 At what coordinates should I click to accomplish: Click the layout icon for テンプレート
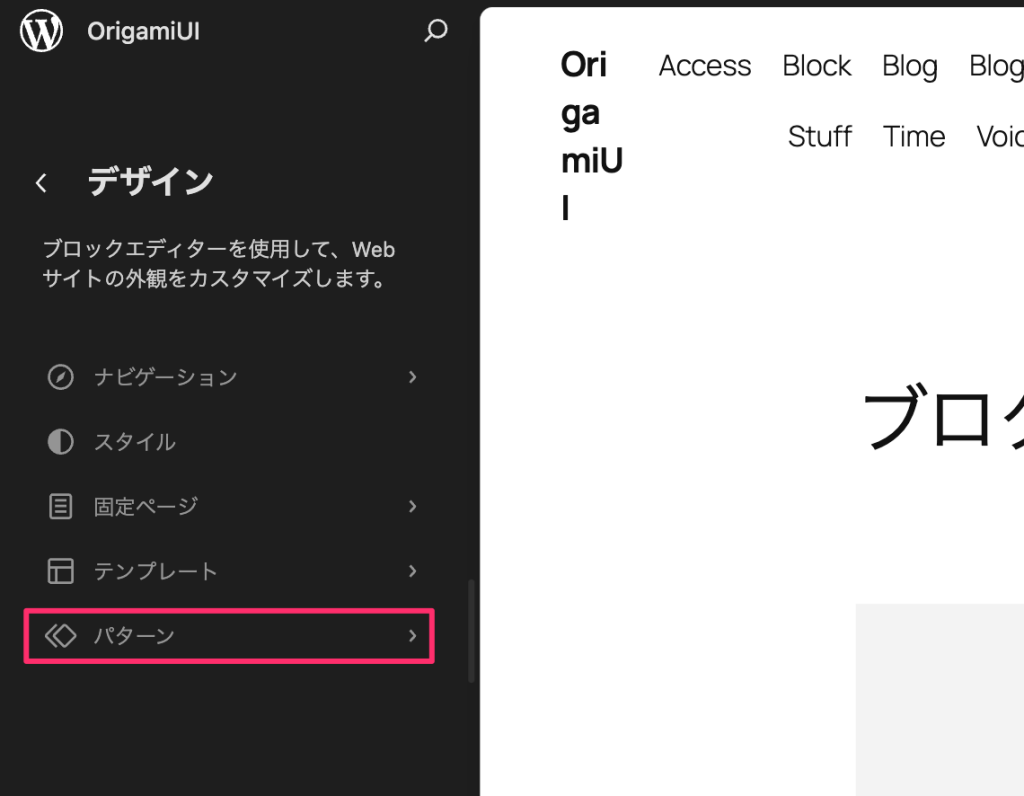coord(61,571)
